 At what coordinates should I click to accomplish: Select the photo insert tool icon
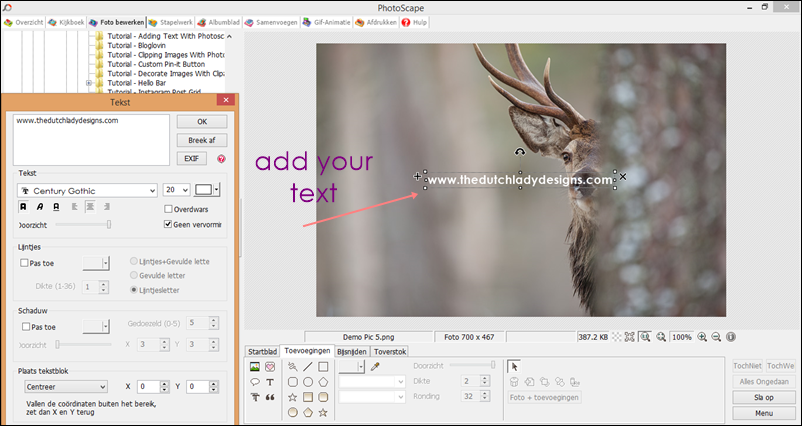click(x=255, y=367)
